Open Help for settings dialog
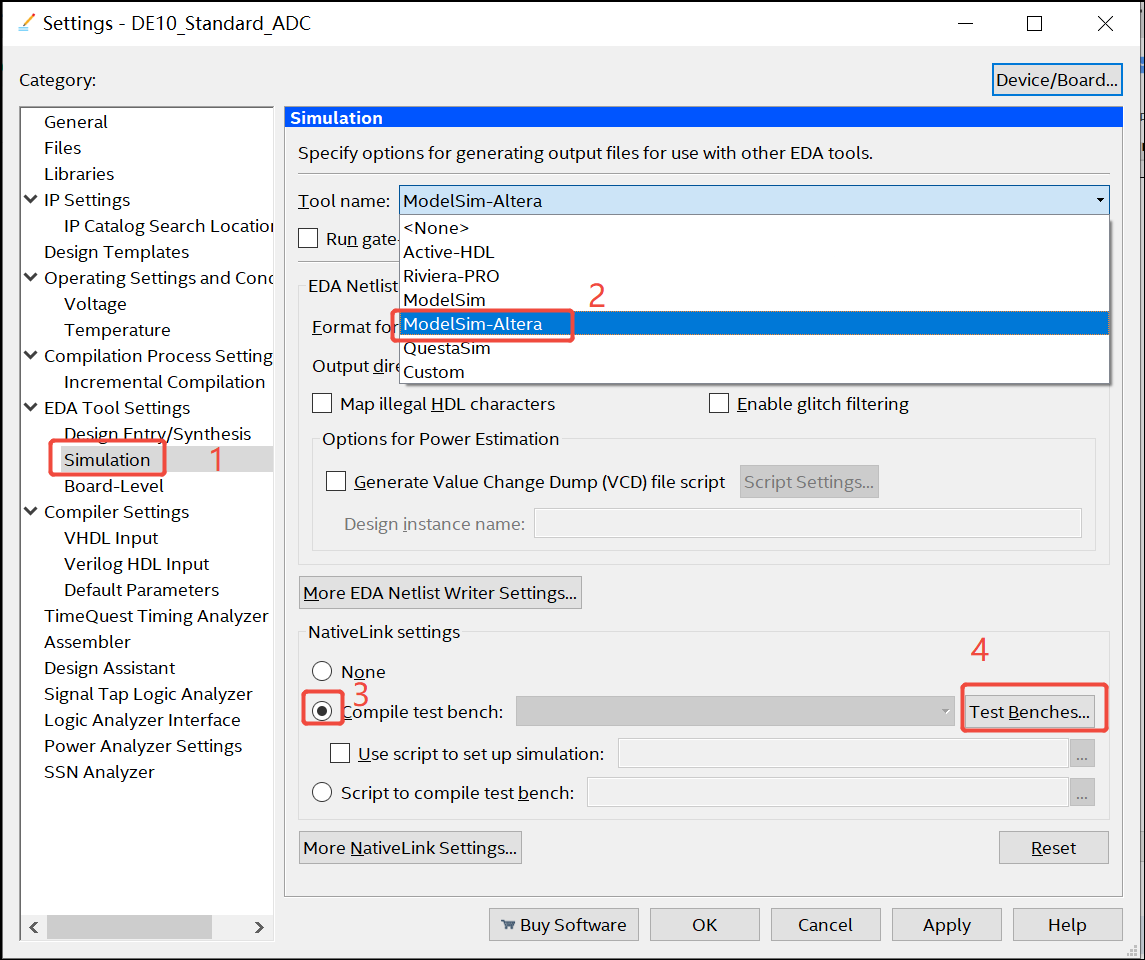The height and width of the screenshot is (960, 1145). click(1068, 925)
